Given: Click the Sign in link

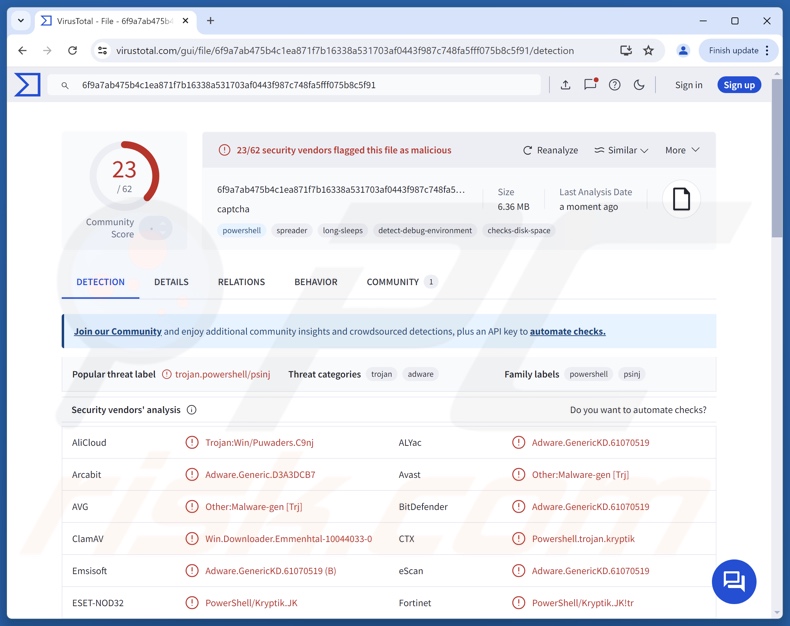Looking at the screenshot, I should (x=688, y=85).
